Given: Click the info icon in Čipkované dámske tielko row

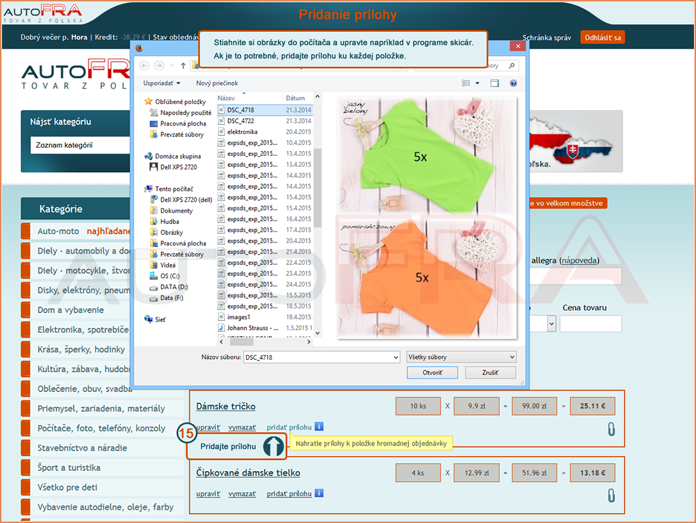Looking at the screenshot, I should point(319,493).
